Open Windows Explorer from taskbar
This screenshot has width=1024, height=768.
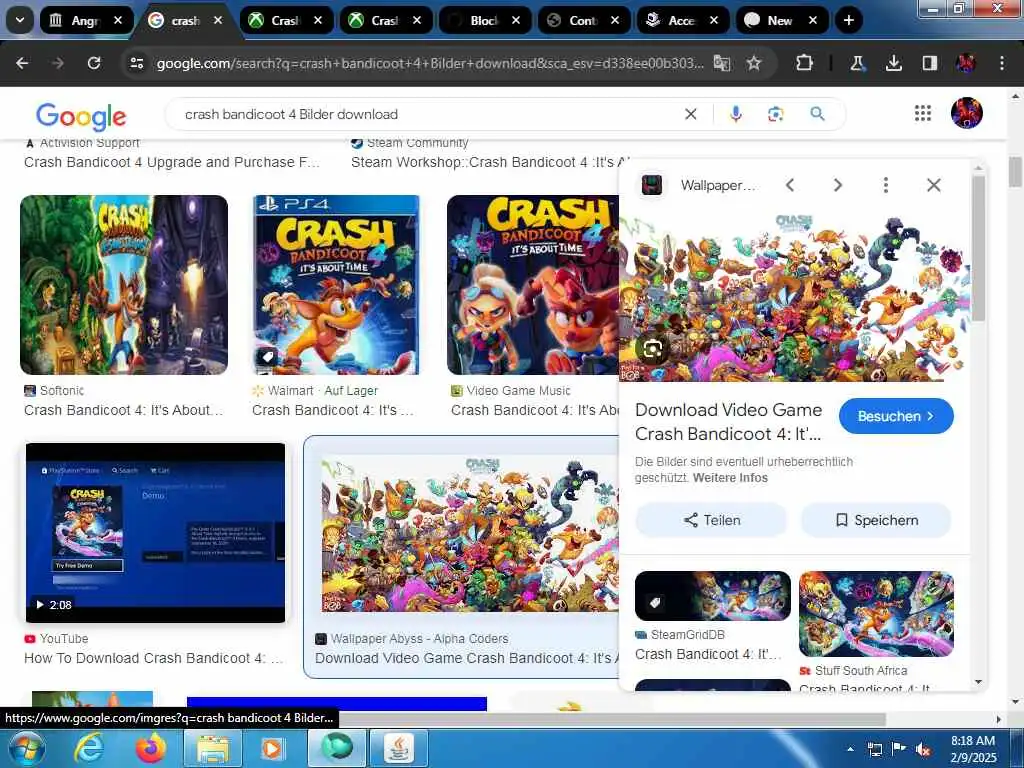tap(213, 748)
